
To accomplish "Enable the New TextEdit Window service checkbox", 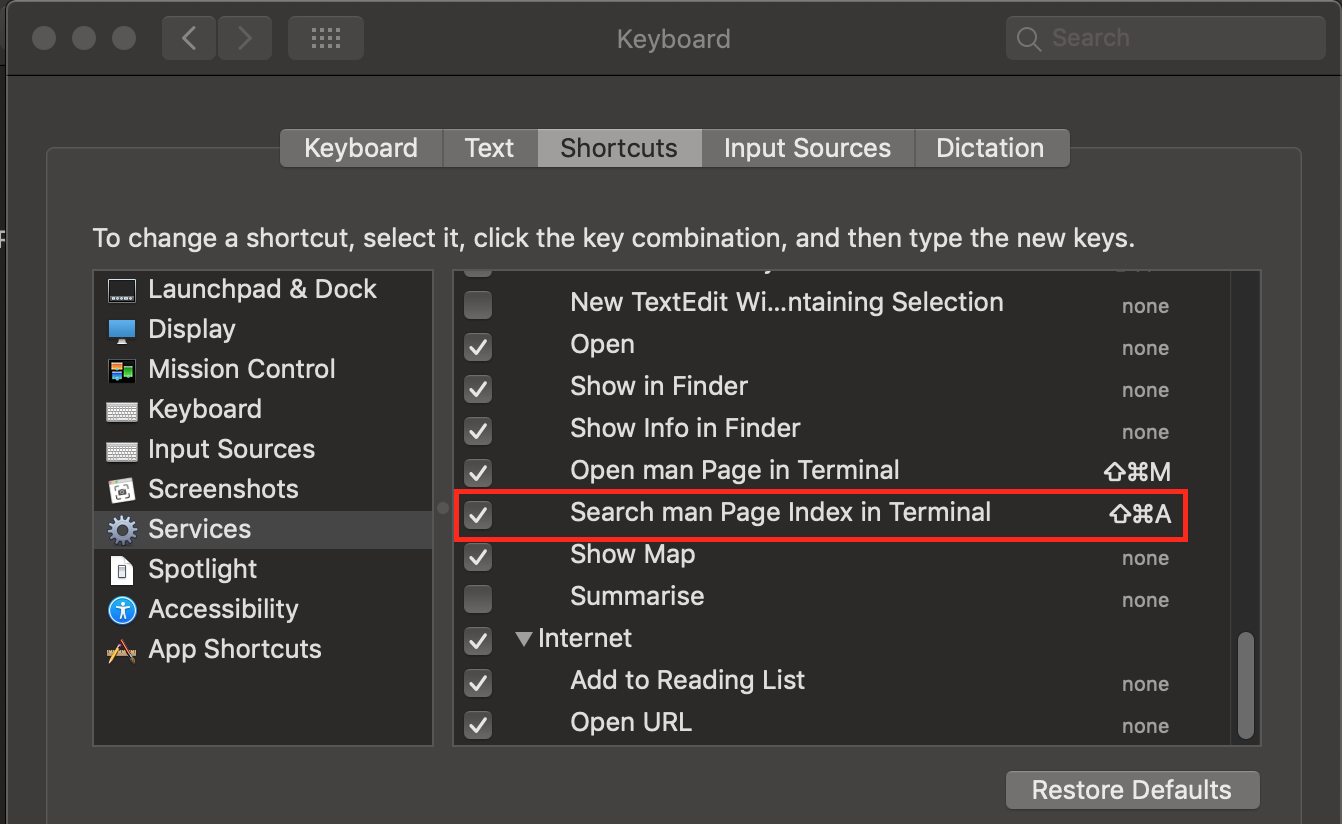I will [477, 305].
